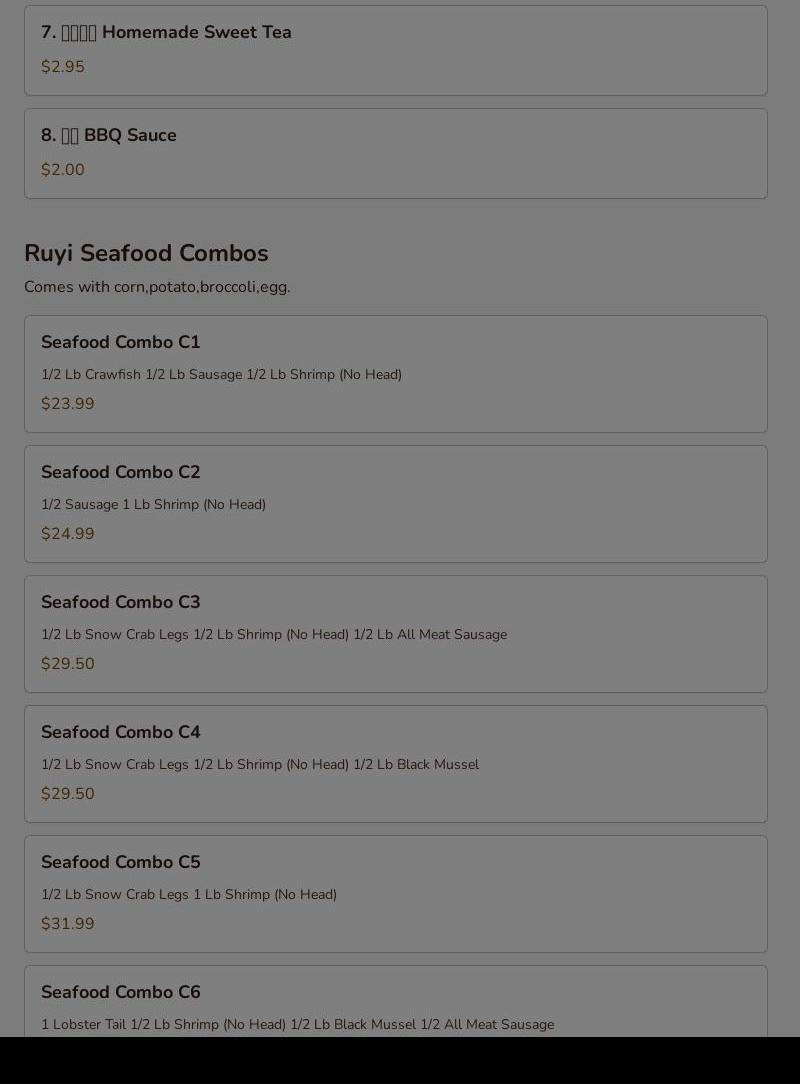The width and height of the screenshot is (800, 1084).
Task: Click the Combo C4 Black Mussel description
Action: point(260,765)
